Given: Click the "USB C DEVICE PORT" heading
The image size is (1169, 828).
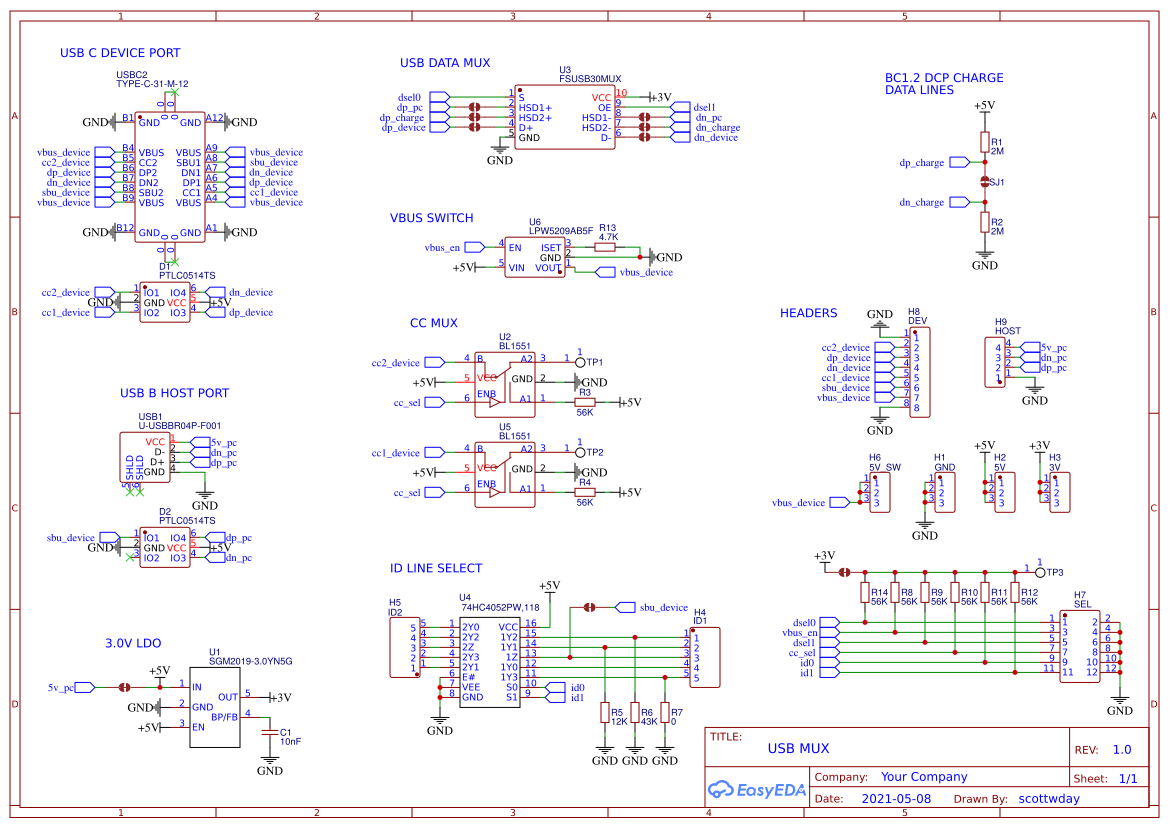Looking at the screenshot, I should [120, 53].
